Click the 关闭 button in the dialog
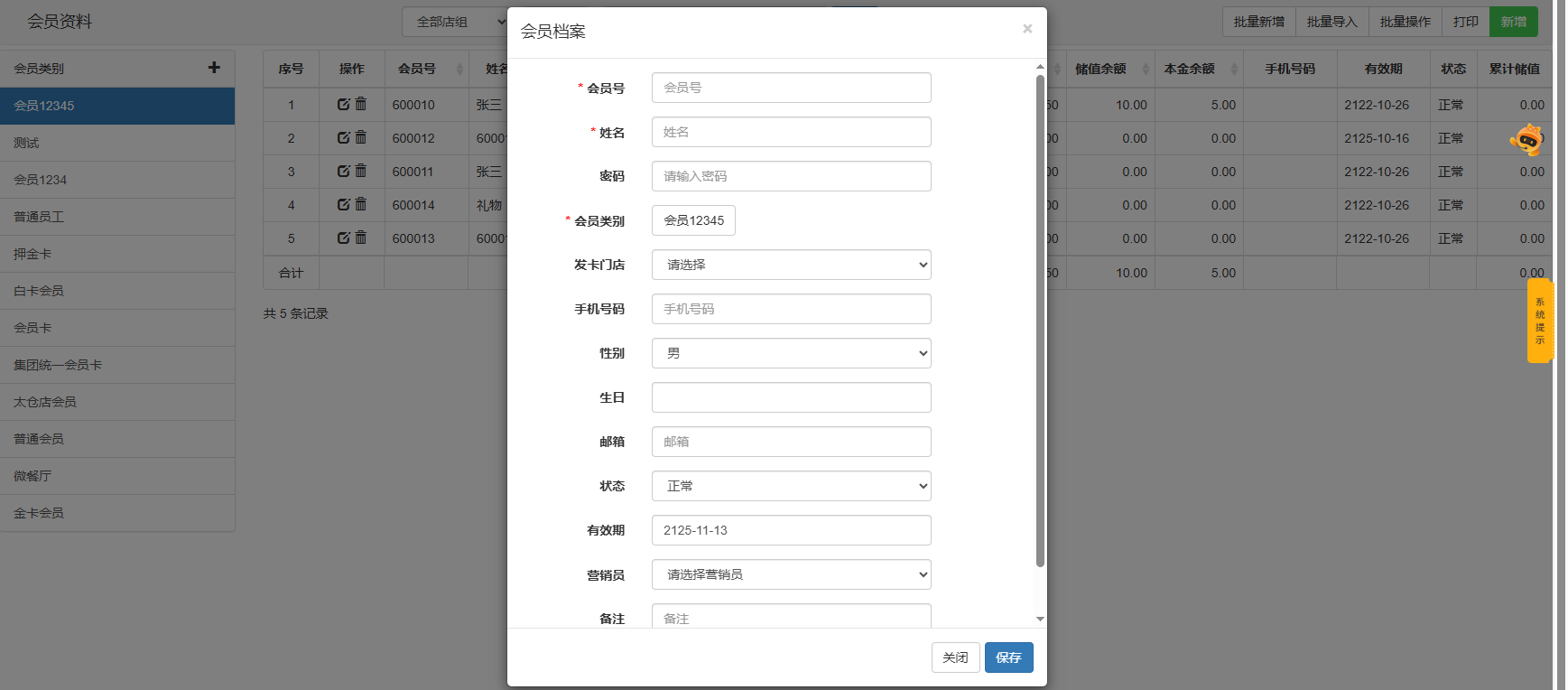The width and height of the screenshot is (1568, 690). click(955, 657)
